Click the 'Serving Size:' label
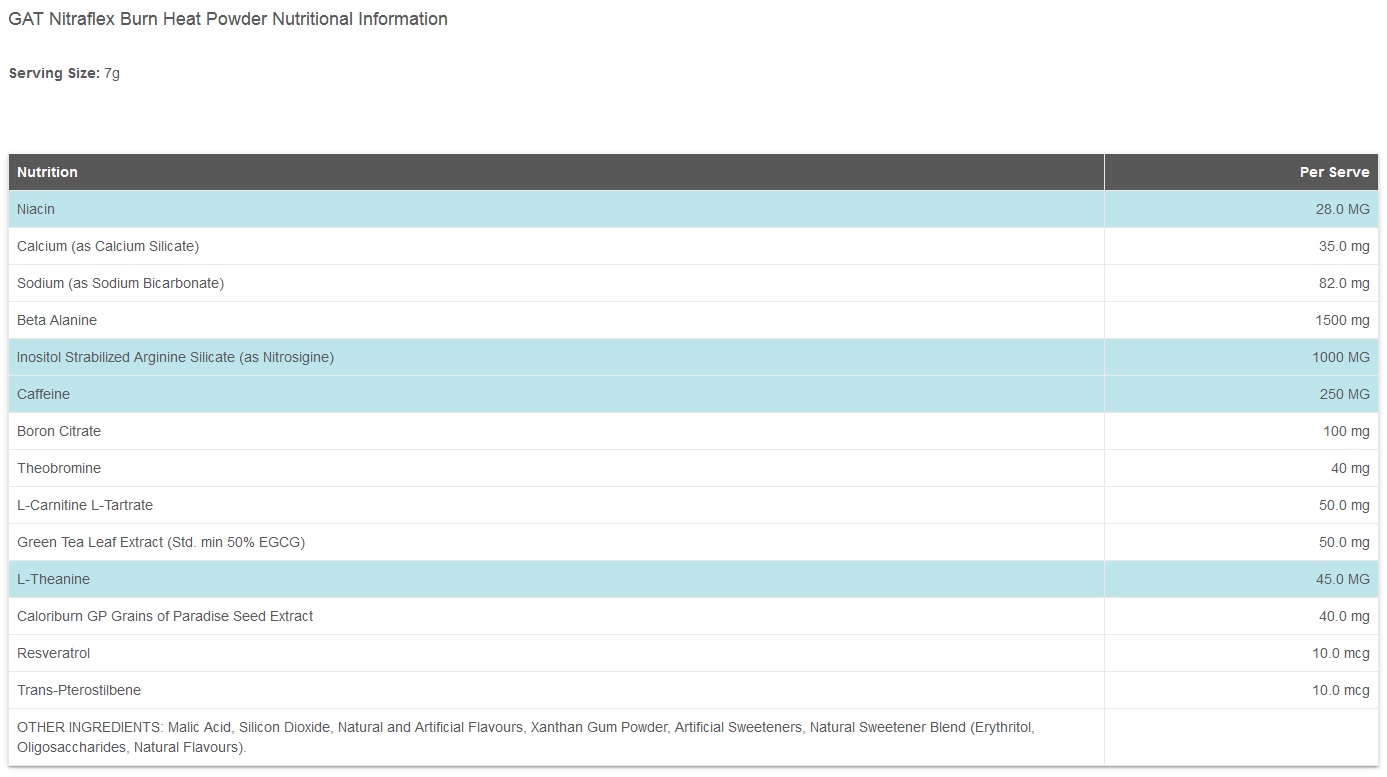1387x777 pixels. [54, 73]
